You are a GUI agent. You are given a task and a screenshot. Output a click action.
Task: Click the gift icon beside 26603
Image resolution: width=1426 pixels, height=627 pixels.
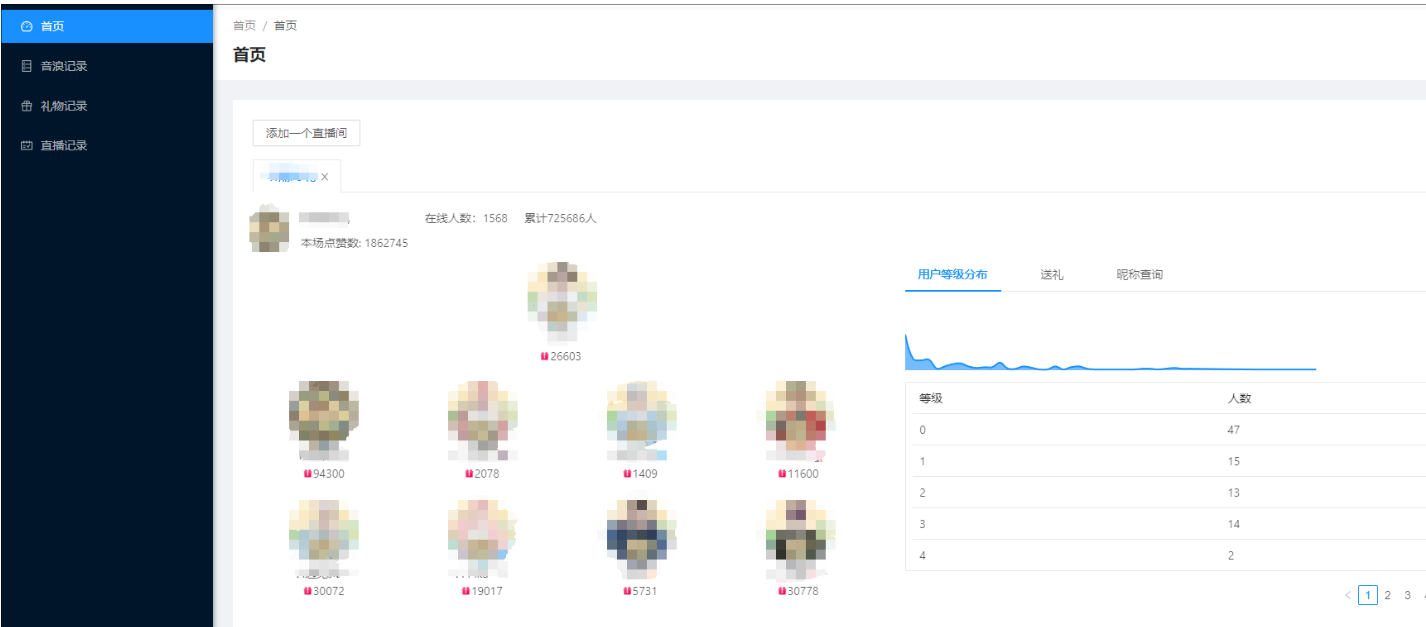(545, 356)
